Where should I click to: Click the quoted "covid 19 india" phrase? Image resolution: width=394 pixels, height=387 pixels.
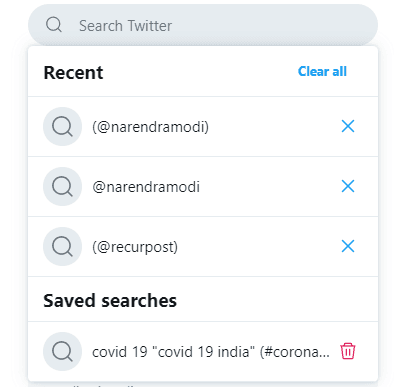tap(203, 352)
